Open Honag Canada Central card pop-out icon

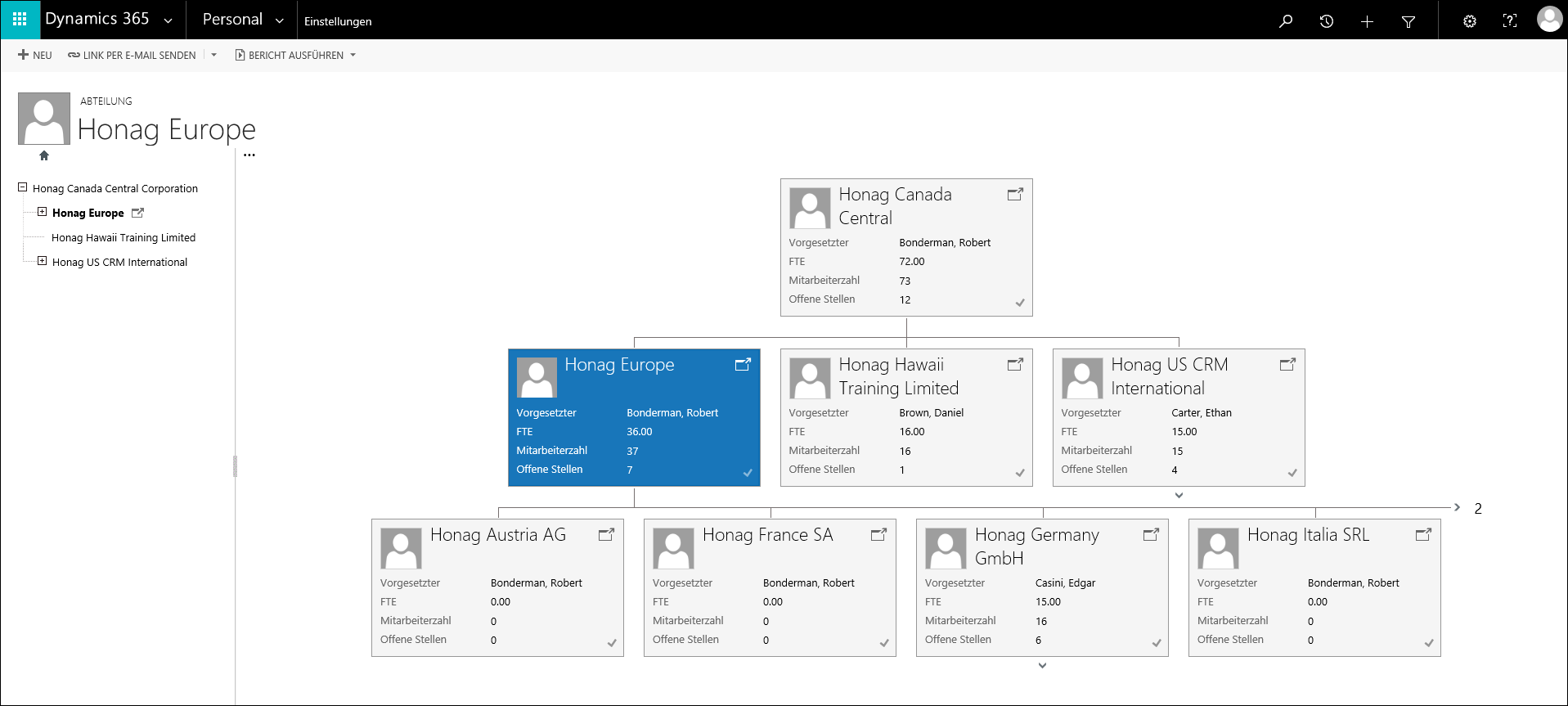(x=1015, y=195)
